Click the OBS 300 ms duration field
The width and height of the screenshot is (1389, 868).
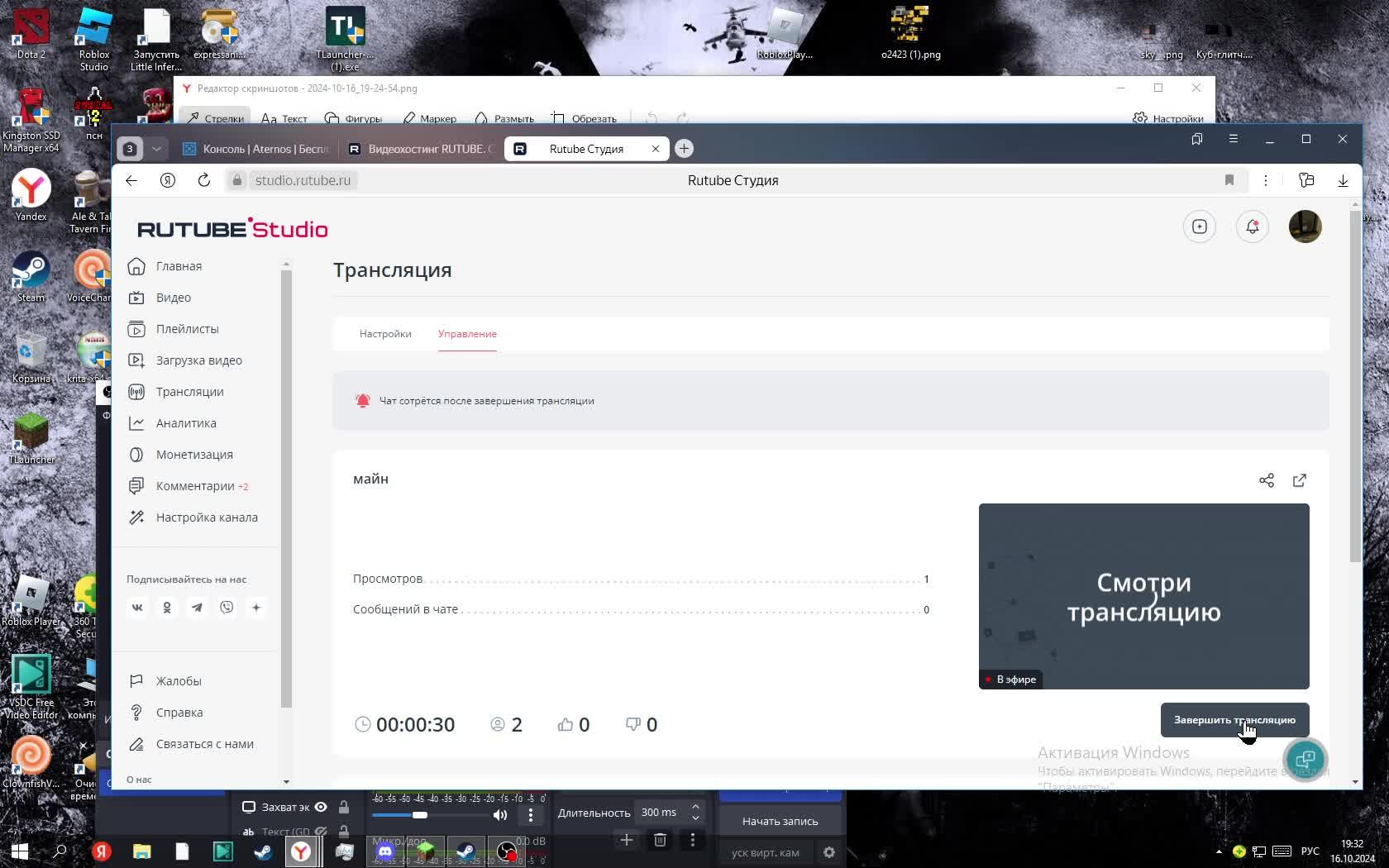coord(660,813)
